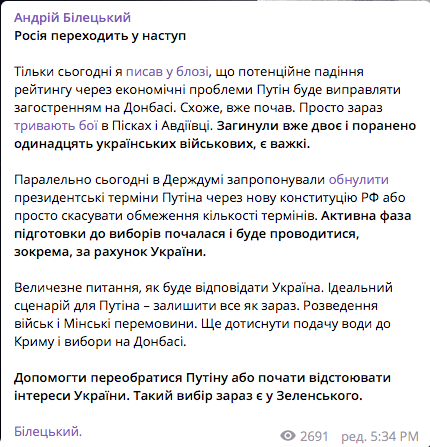
Task: Click the eye views icon
Action: 288,435
